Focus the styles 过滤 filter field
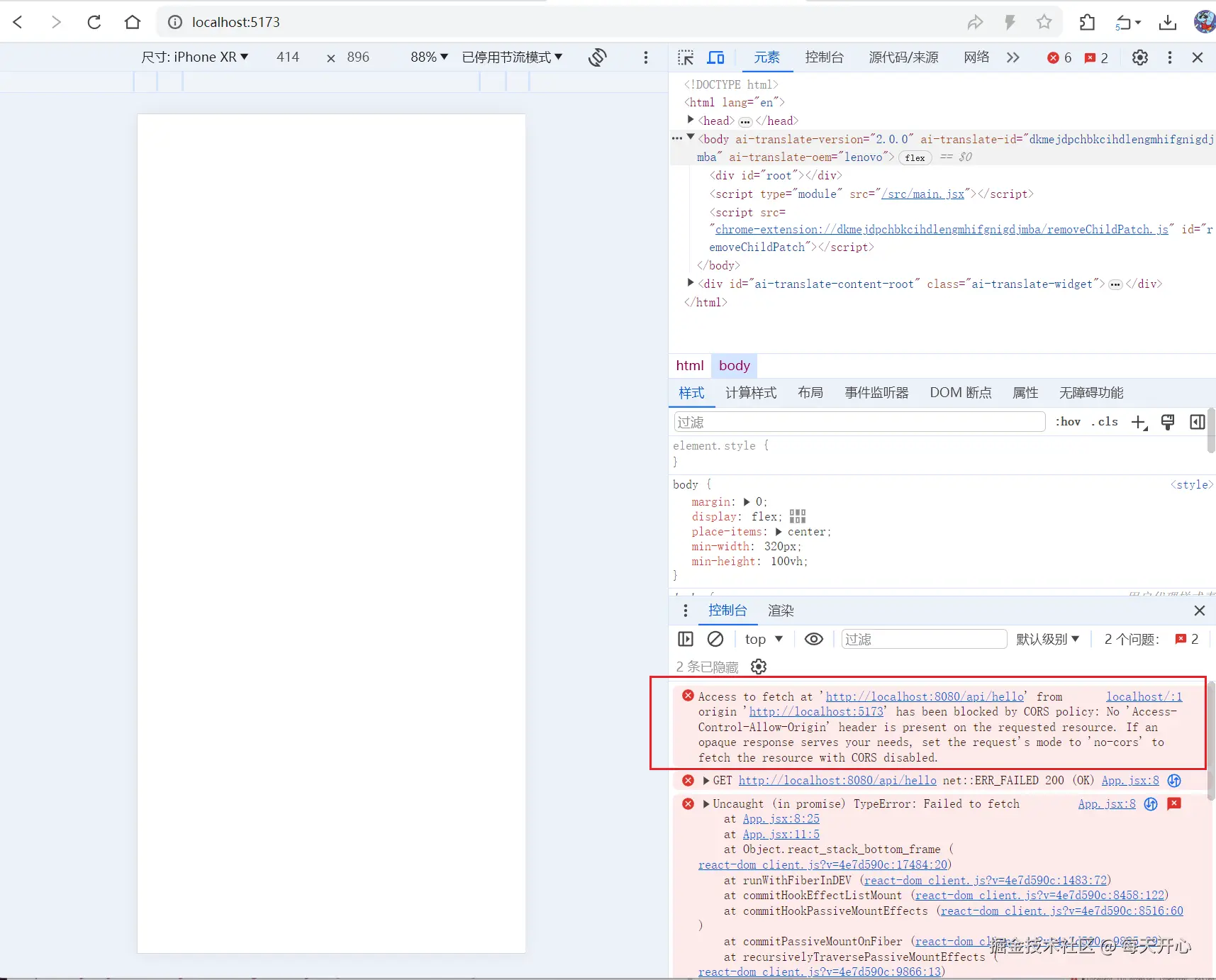Image resolution: width=1216 pixels, height=980 pixels. (859, 422)
